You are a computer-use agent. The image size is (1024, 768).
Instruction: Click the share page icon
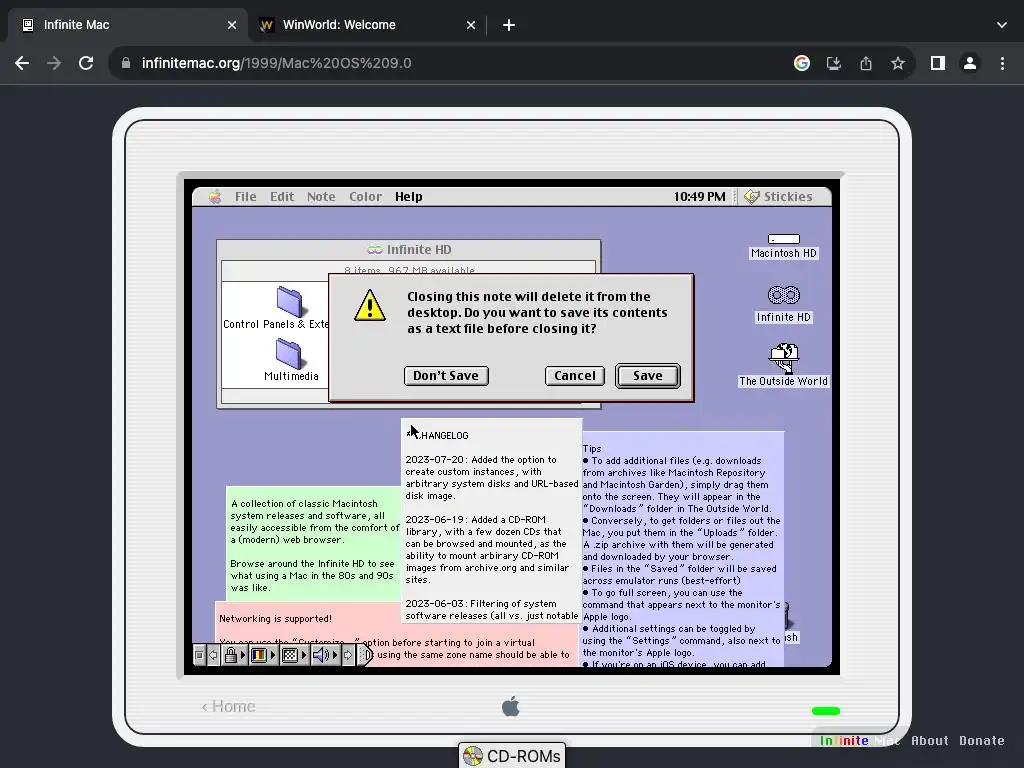point(866,63)
